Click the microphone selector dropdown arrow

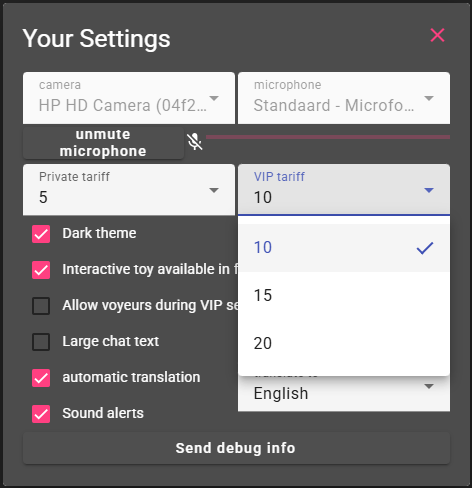tap(429, 98)
